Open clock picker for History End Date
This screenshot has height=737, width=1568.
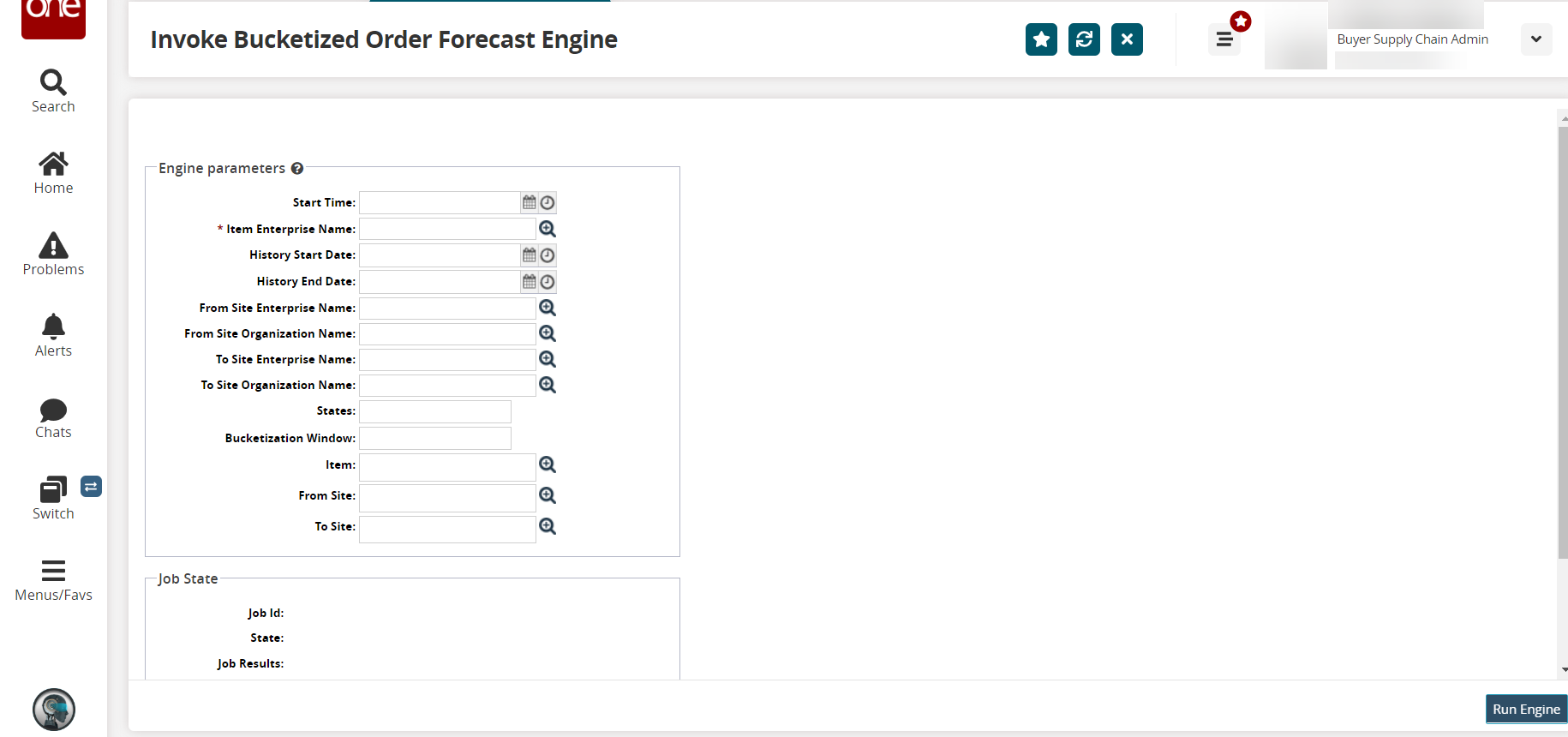pos(548,282)
